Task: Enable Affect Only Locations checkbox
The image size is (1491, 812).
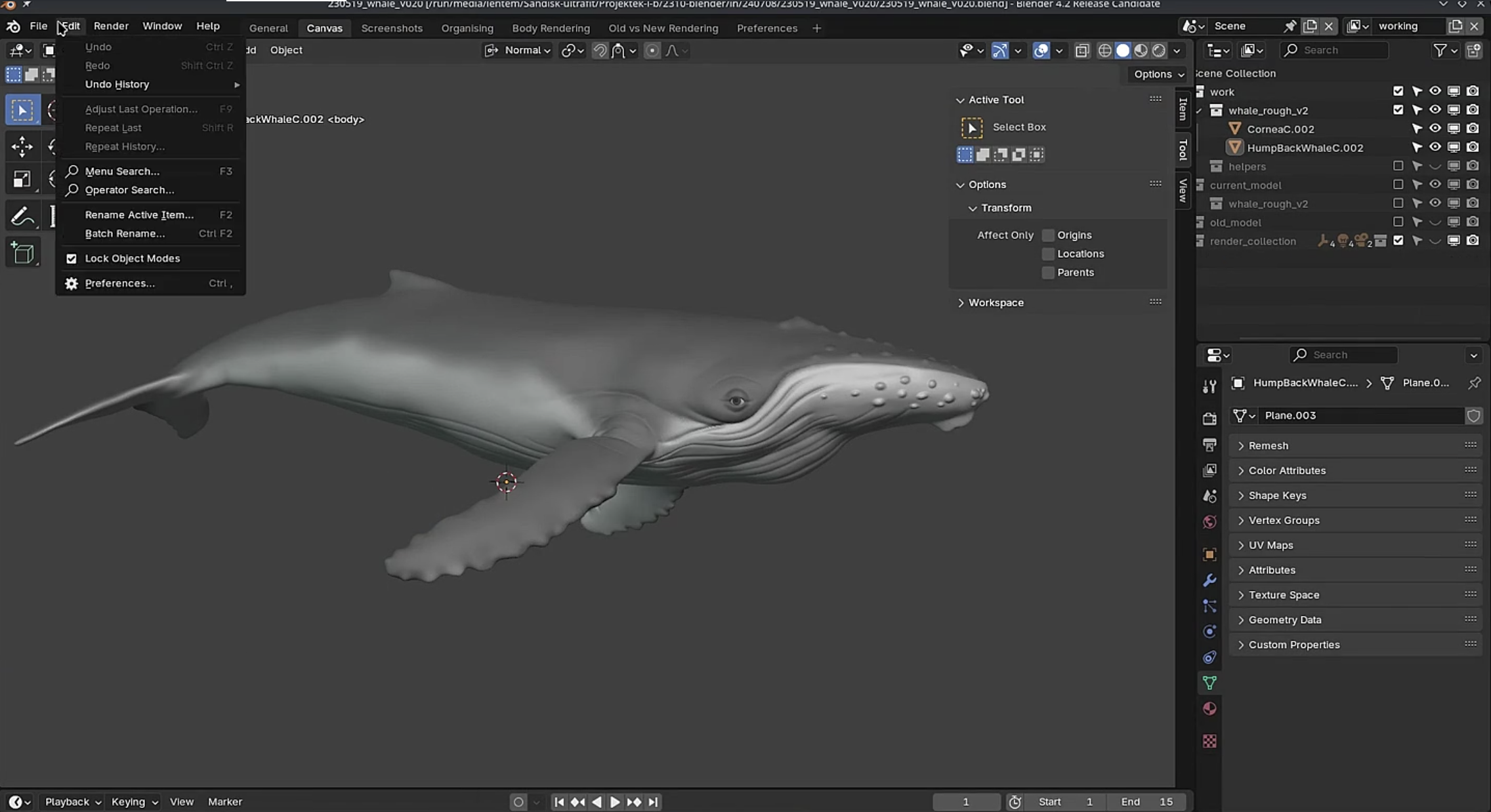Action: [x=1048, y=254]
